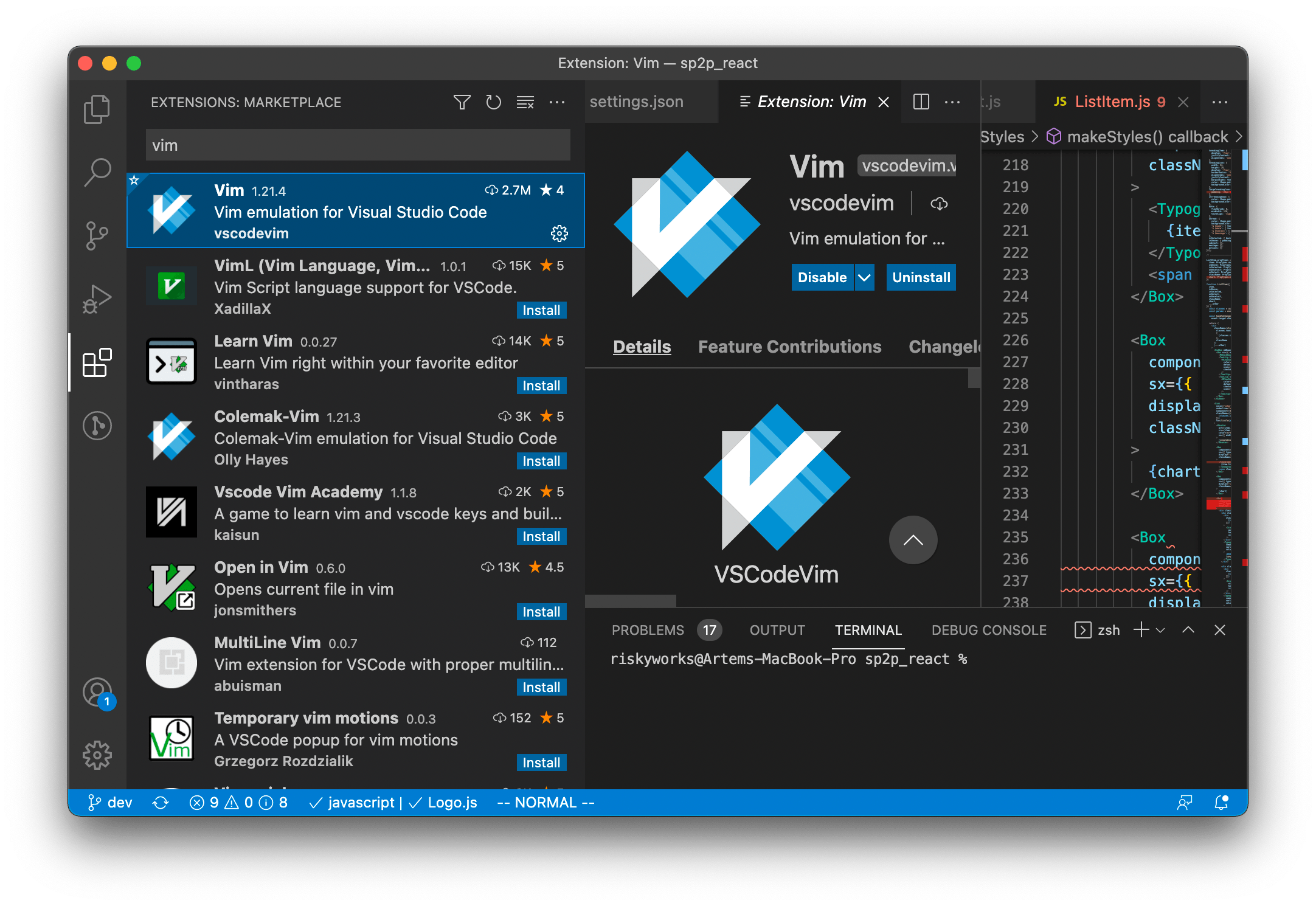Image resolution: width=1316 pixels, height=906 pixels.
Task: Select the PROBLEMS panel tab
Action: point(648,631)
